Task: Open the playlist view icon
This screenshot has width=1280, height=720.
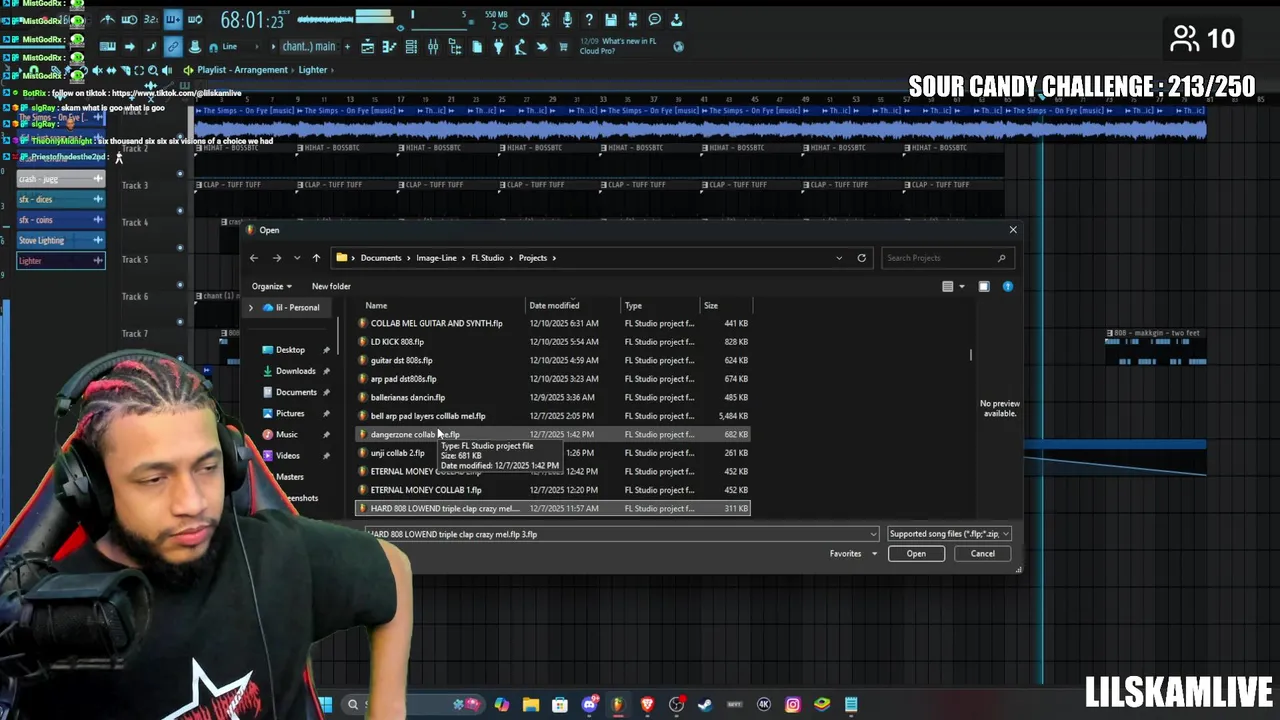Action: pos(367,47)
